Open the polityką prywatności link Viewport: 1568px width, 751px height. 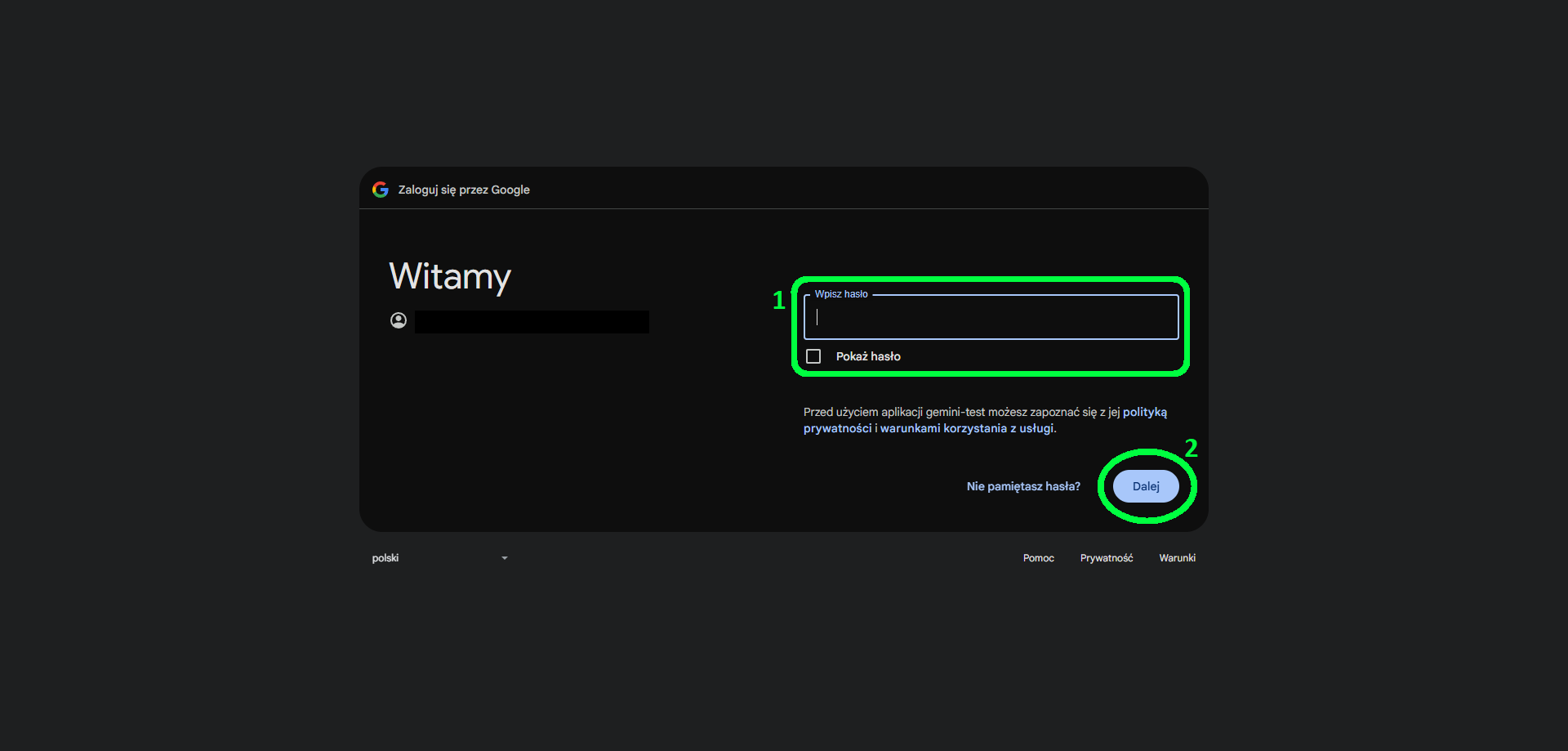(985, 420)
